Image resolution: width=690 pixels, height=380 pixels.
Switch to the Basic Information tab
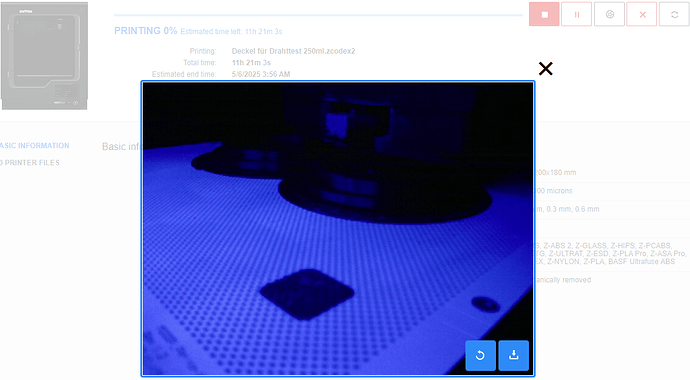34,146
